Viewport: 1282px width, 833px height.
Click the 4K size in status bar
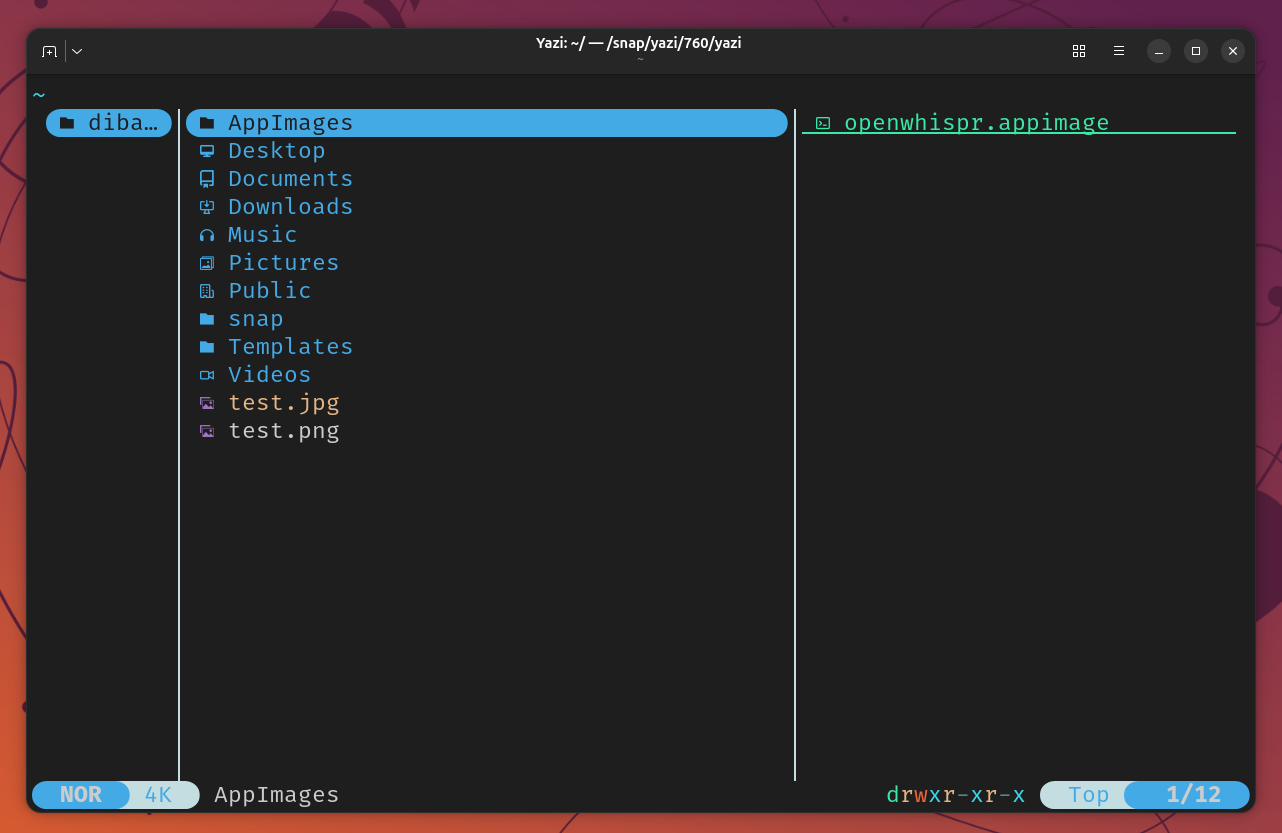coord(158,795)
